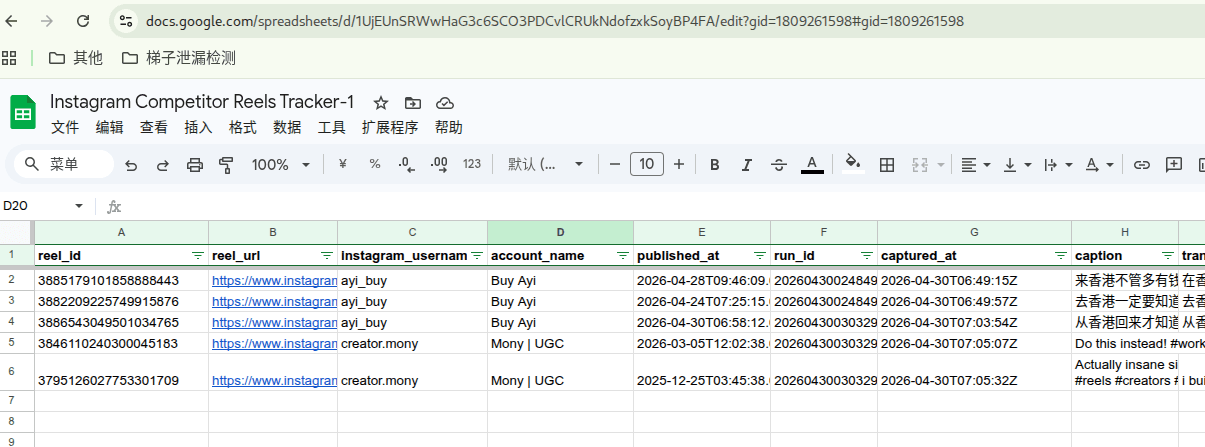This screenshot has height=447, width=1205.
Task: Check cloud save status icon
Action: coord(446,103)
